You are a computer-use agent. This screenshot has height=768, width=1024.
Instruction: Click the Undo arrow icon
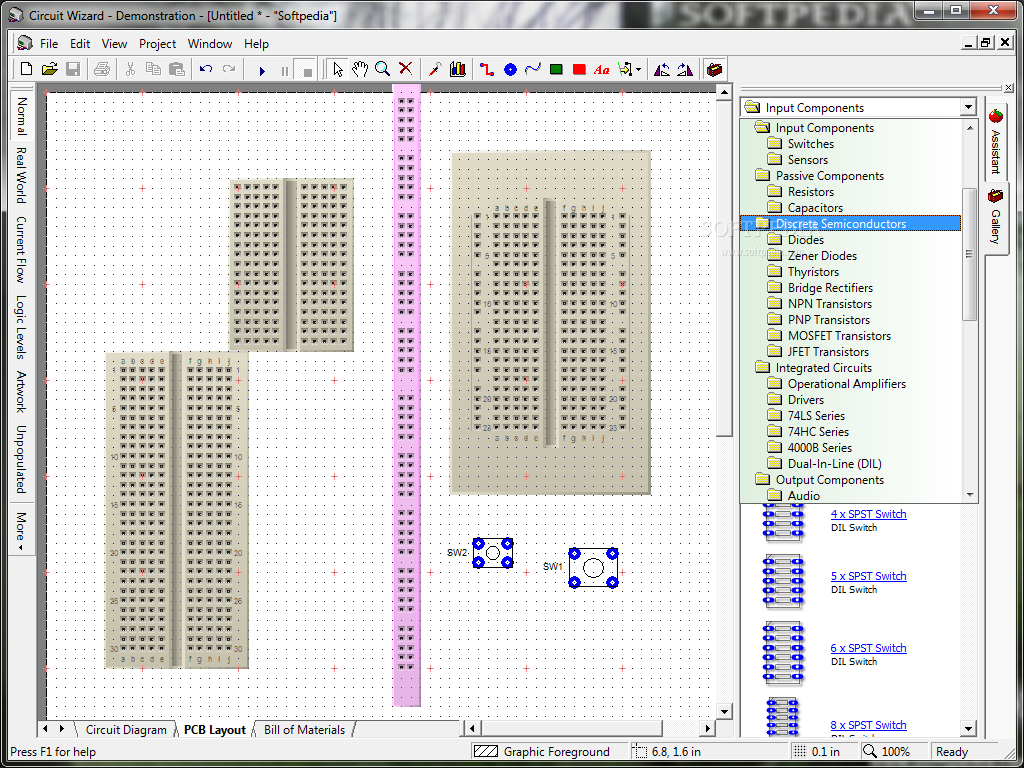[x=206, y=69]
